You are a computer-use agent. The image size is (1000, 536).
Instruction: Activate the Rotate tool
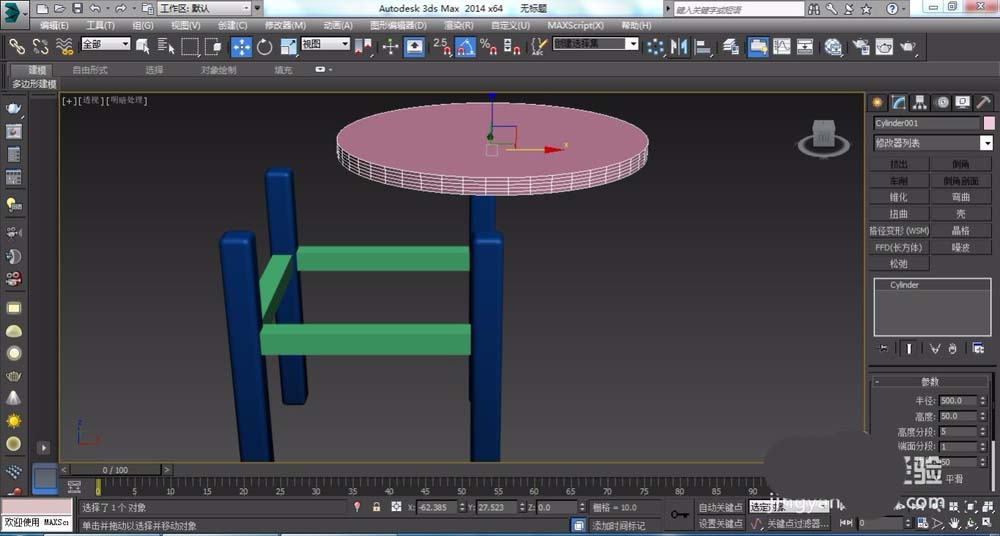pos(265,46)
